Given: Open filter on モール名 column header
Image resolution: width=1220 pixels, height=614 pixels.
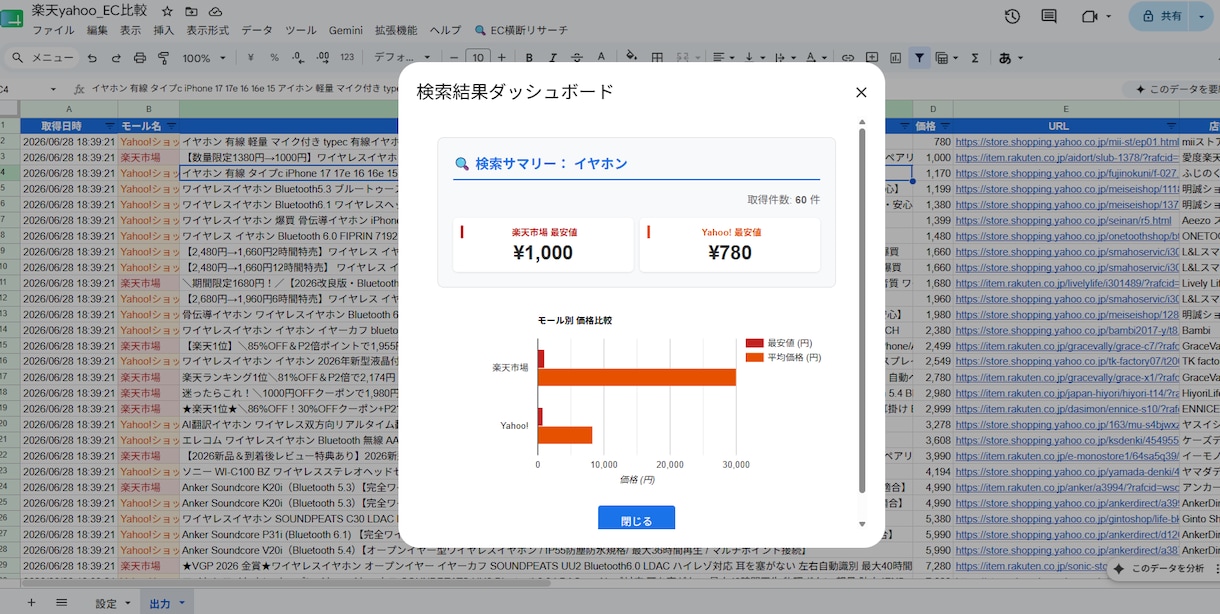Looking at the screenshot, I should click(x=170, y=126).
